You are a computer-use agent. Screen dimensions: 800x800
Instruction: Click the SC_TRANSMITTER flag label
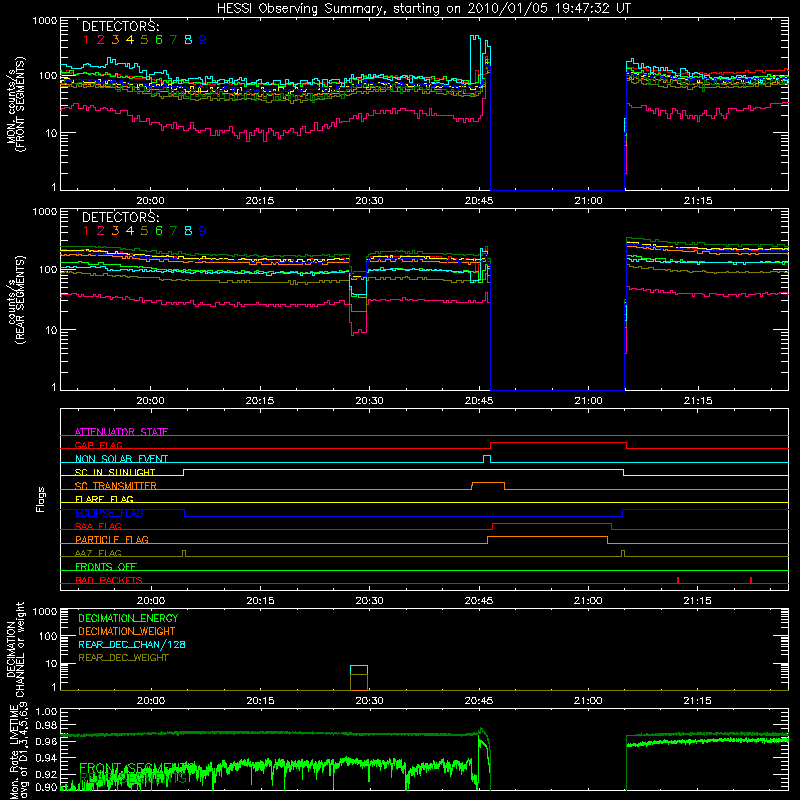click(116, 486)
